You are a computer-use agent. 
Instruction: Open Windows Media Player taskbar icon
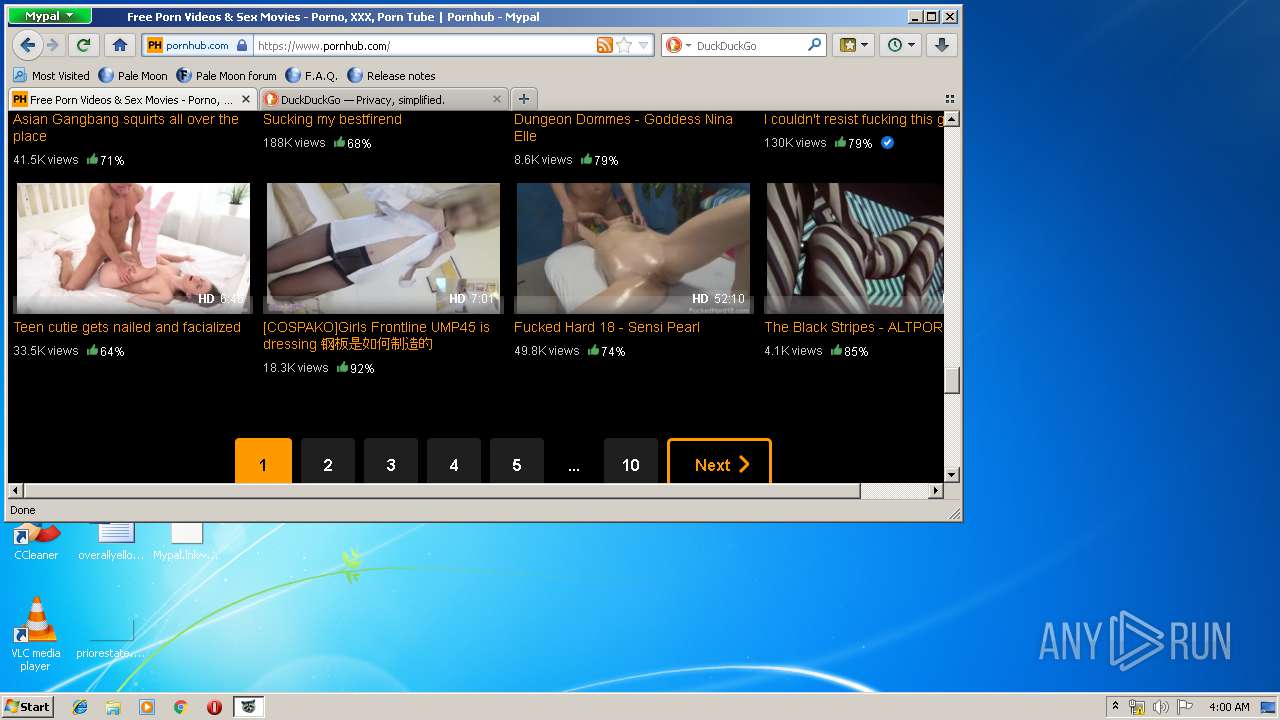coord(147,707)
